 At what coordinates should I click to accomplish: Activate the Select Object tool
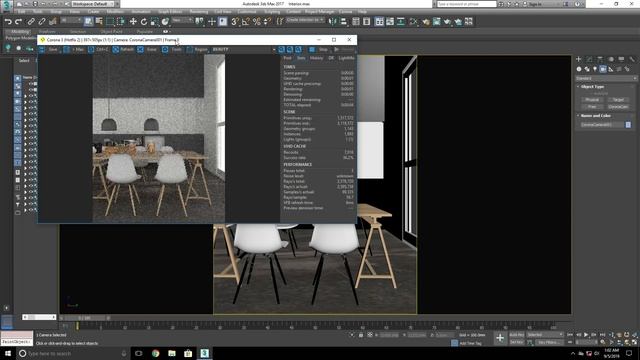[x=89, y=21]
